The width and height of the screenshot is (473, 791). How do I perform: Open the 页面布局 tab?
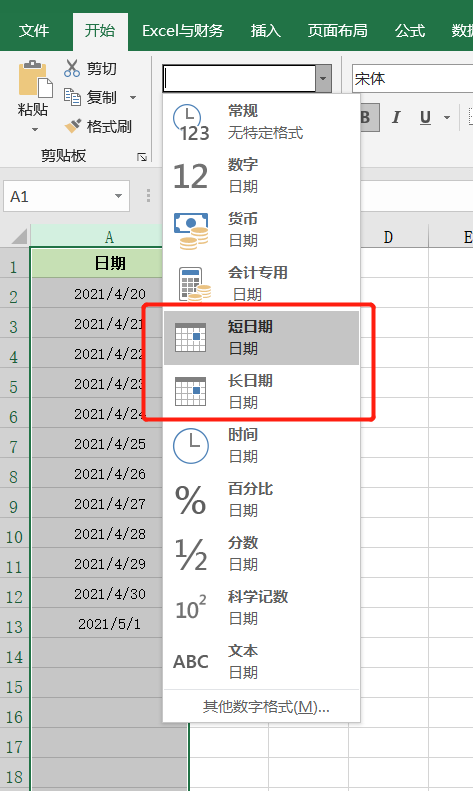[x=337, y=31]
